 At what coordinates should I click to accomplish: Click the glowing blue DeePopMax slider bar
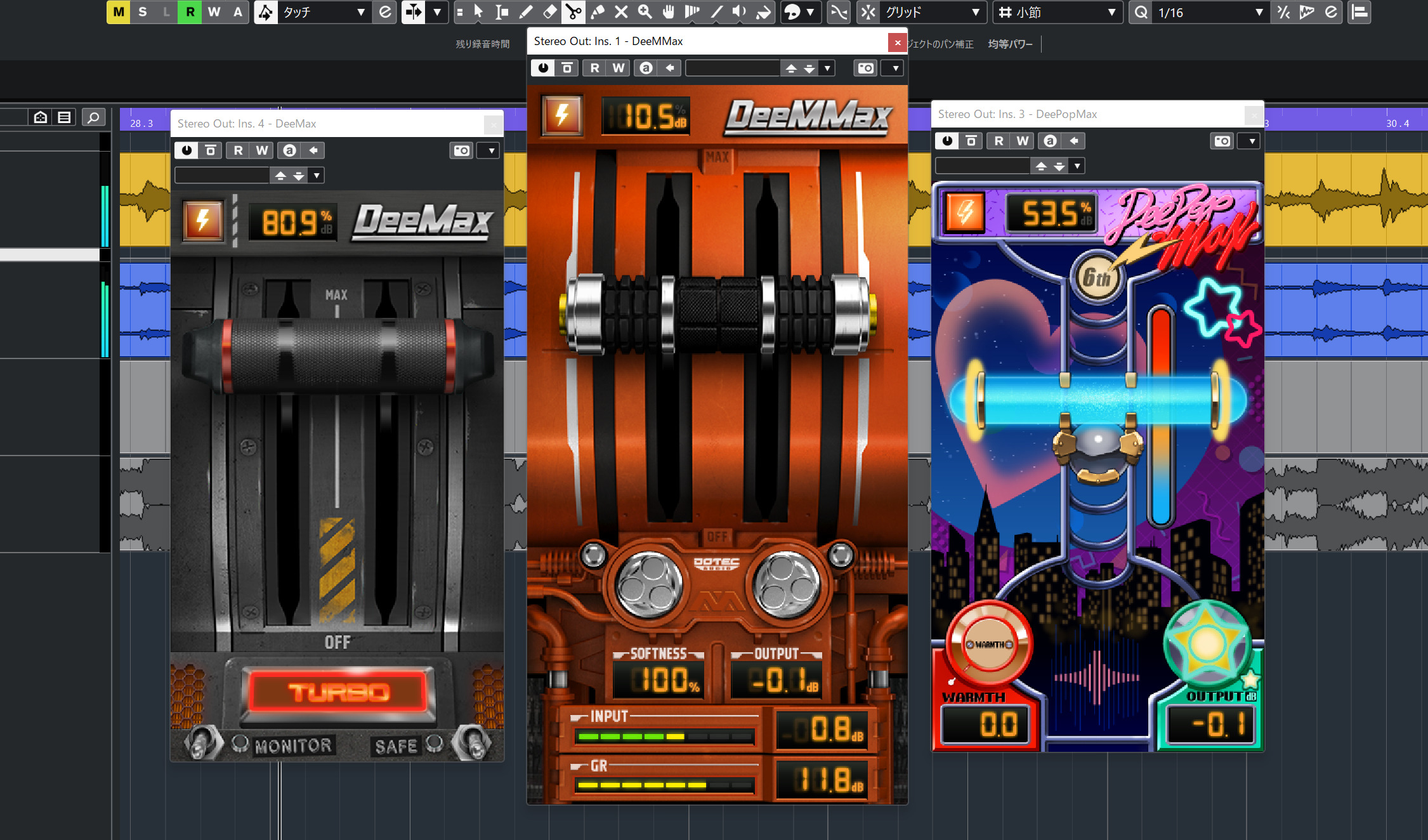click(x=1097, y=399)
